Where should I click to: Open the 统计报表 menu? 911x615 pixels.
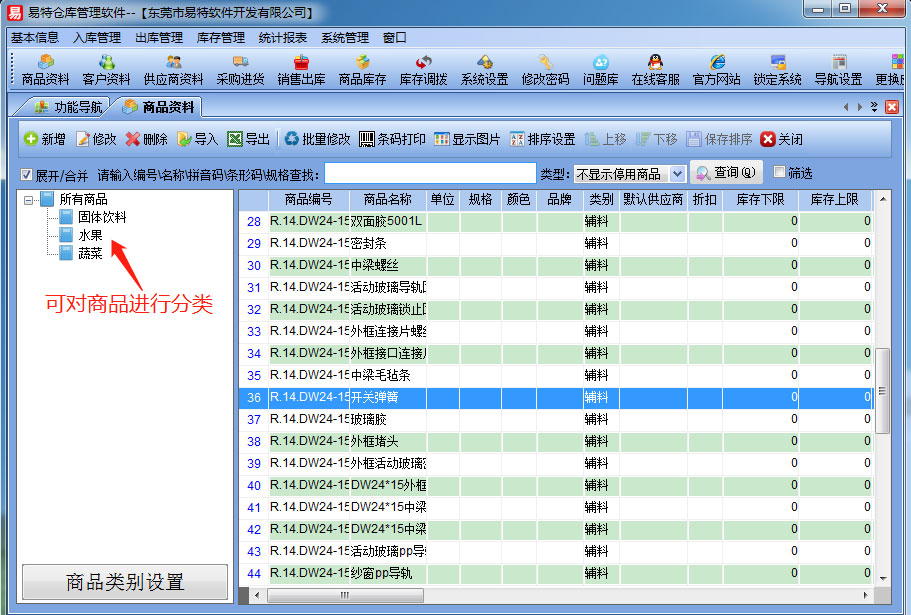point(283,38)
